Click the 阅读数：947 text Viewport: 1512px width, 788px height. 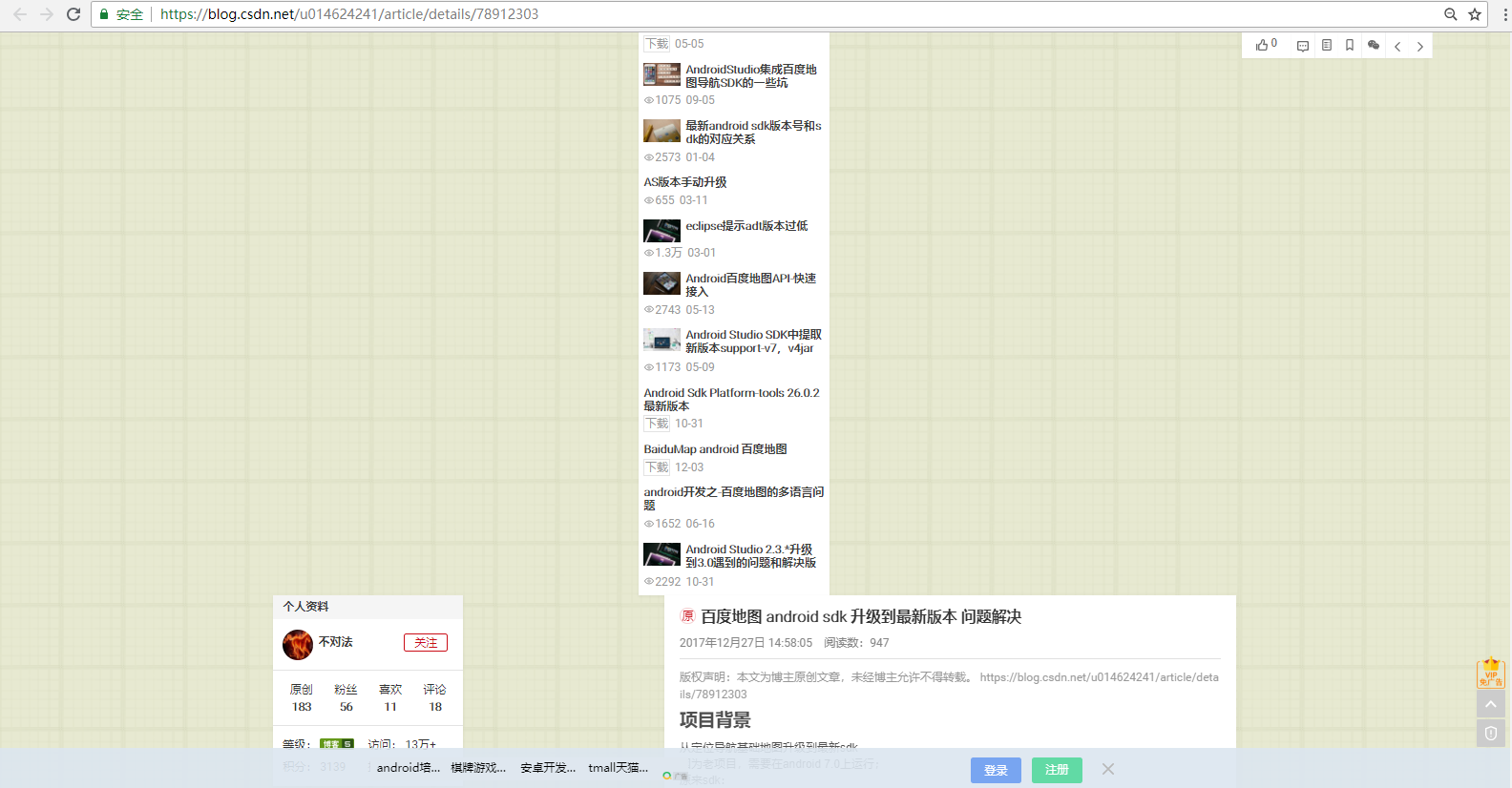coord(856,643)
